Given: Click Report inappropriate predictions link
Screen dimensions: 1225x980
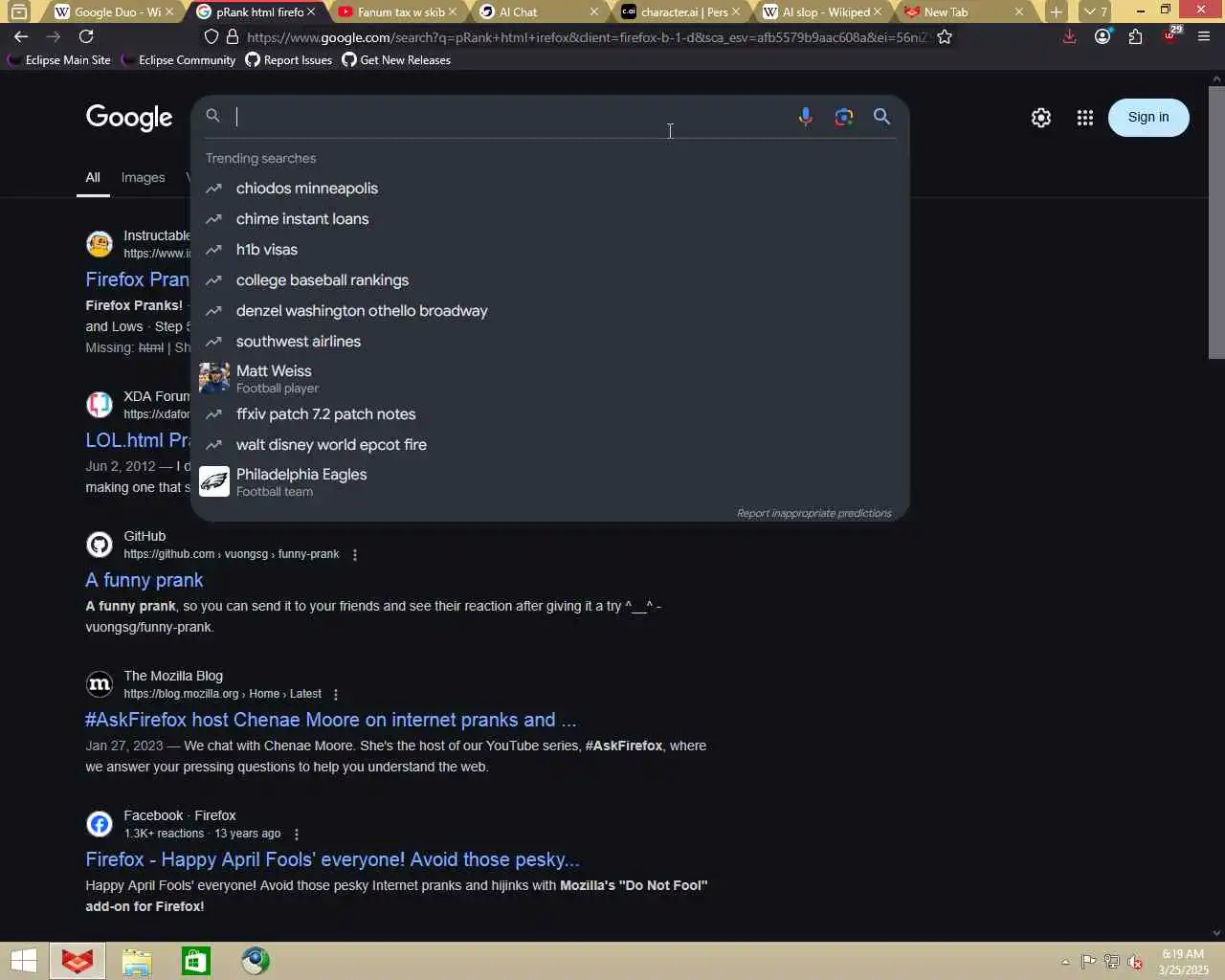Looking at the screenshot, I should point(813,514).
